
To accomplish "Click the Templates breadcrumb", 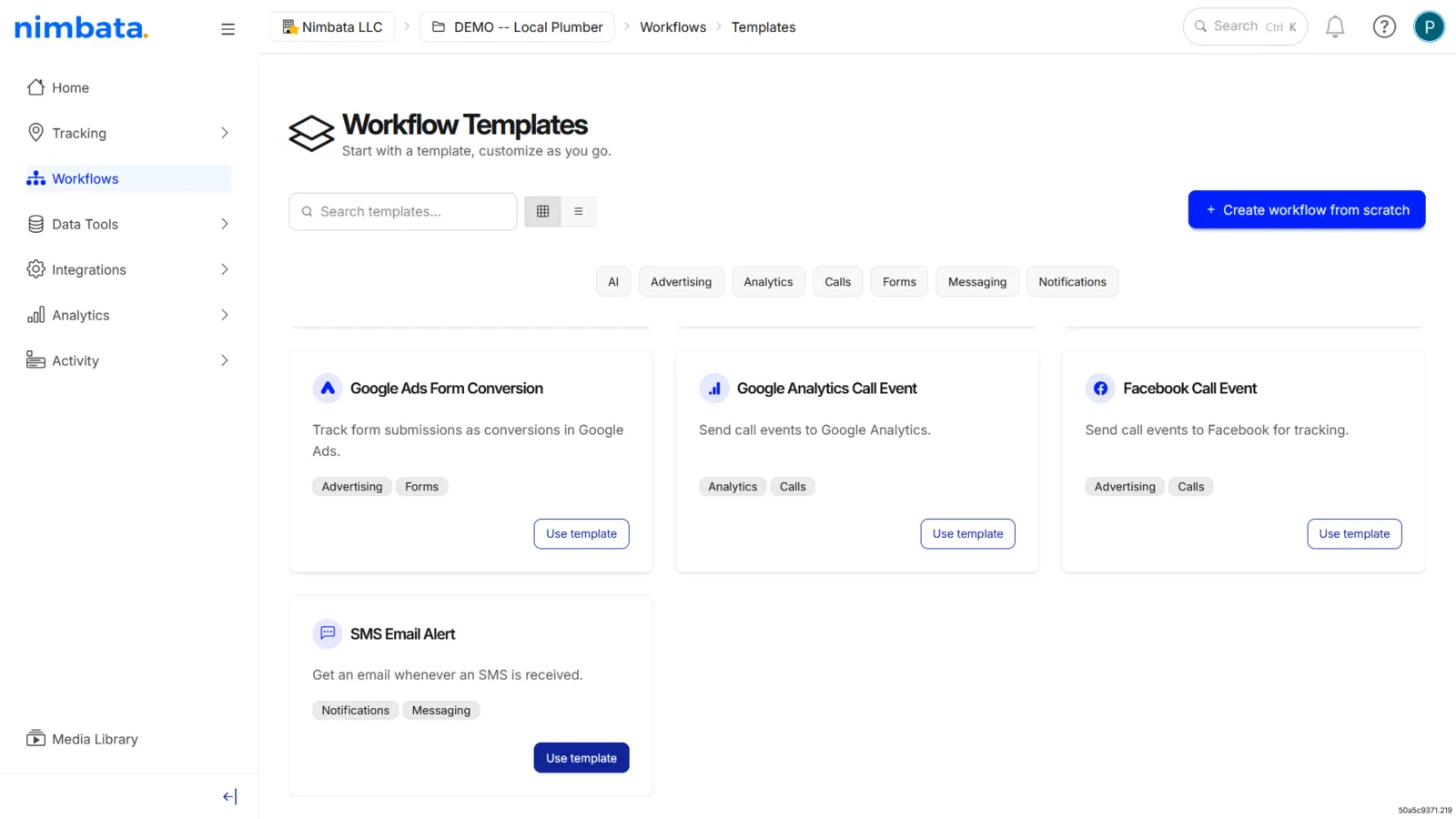I will coord(763,27).
